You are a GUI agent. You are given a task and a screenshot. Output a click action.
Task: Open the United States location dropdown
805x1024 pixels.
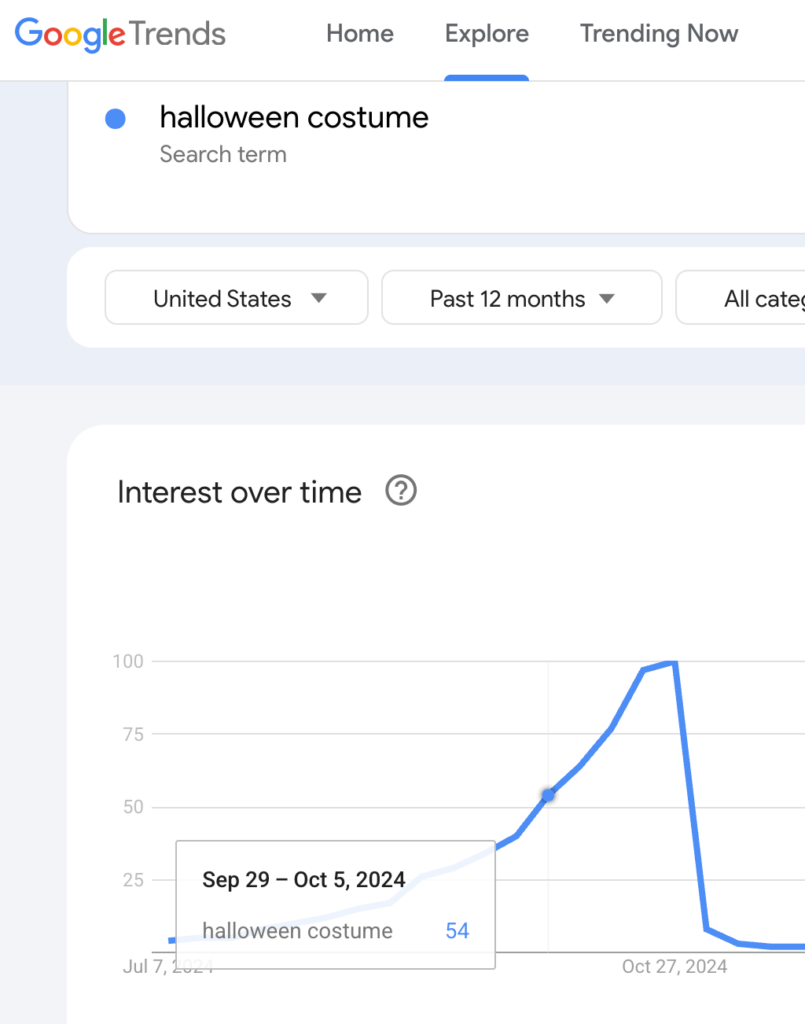(x=236, y=297)
